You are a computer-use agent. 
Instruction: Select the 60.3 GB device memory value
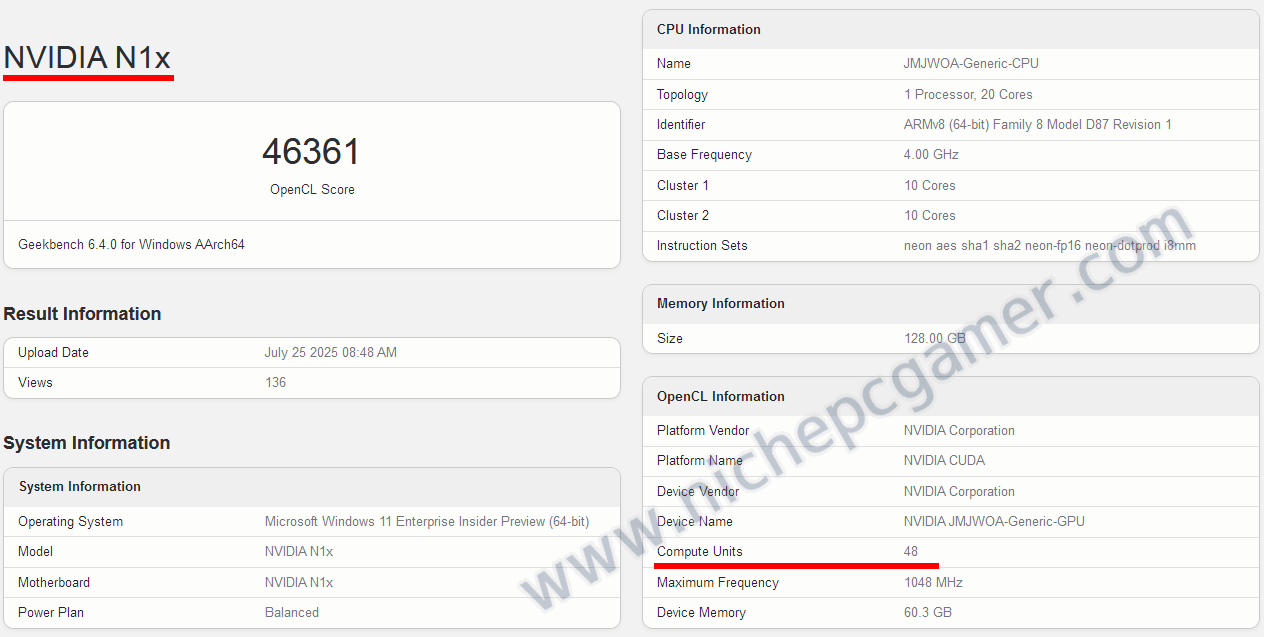point(928,612)
